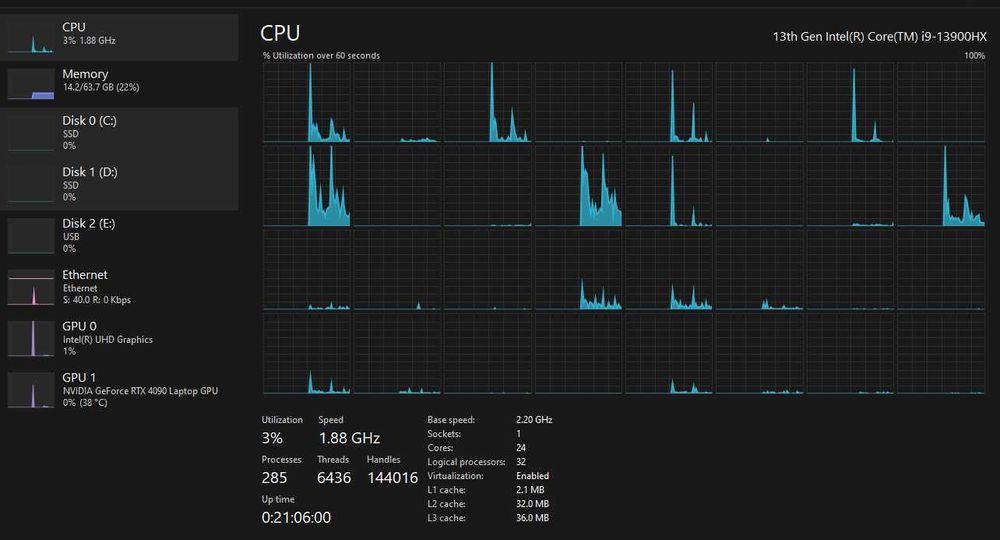Select the Ethernet activity graph thumbnail

[x=31, y=287]
